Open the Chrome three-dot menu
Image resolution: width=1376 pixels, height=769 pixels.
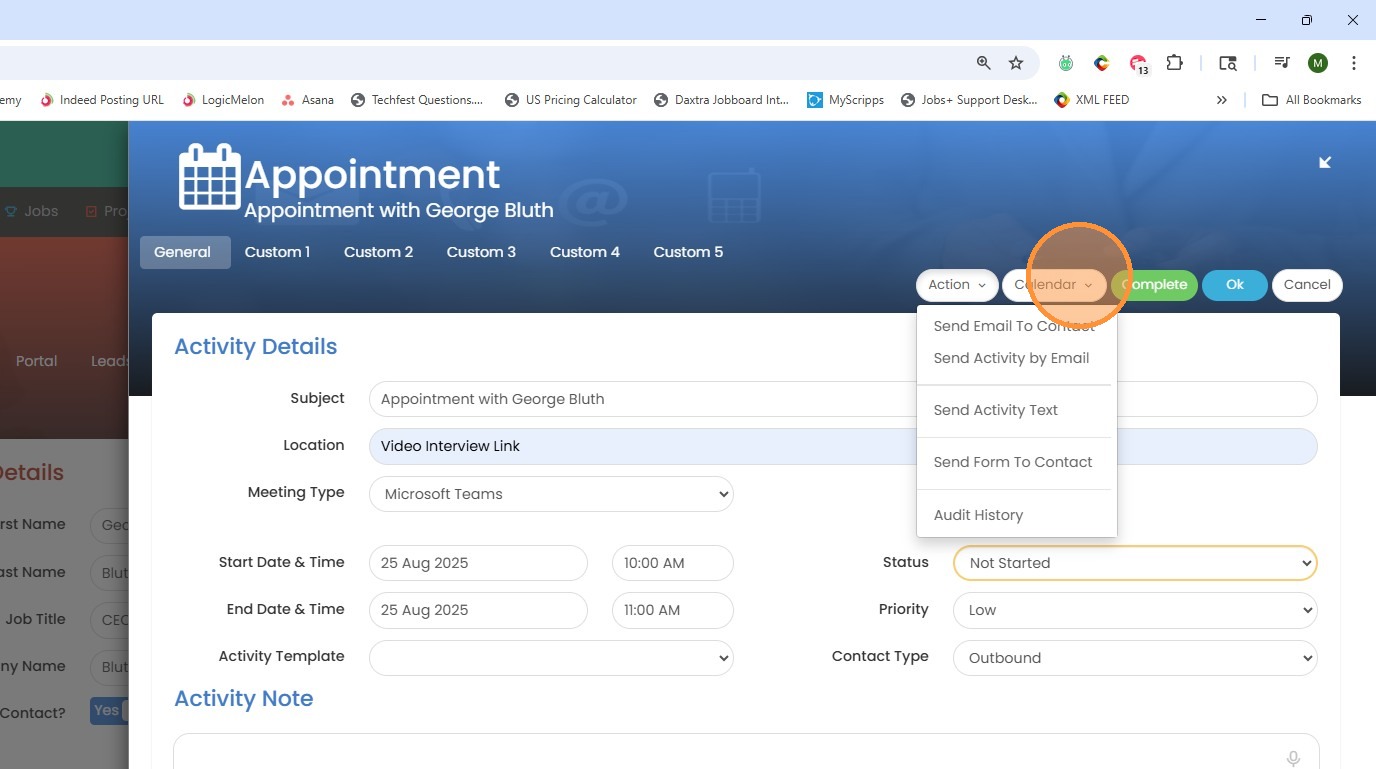point(1354,63)
